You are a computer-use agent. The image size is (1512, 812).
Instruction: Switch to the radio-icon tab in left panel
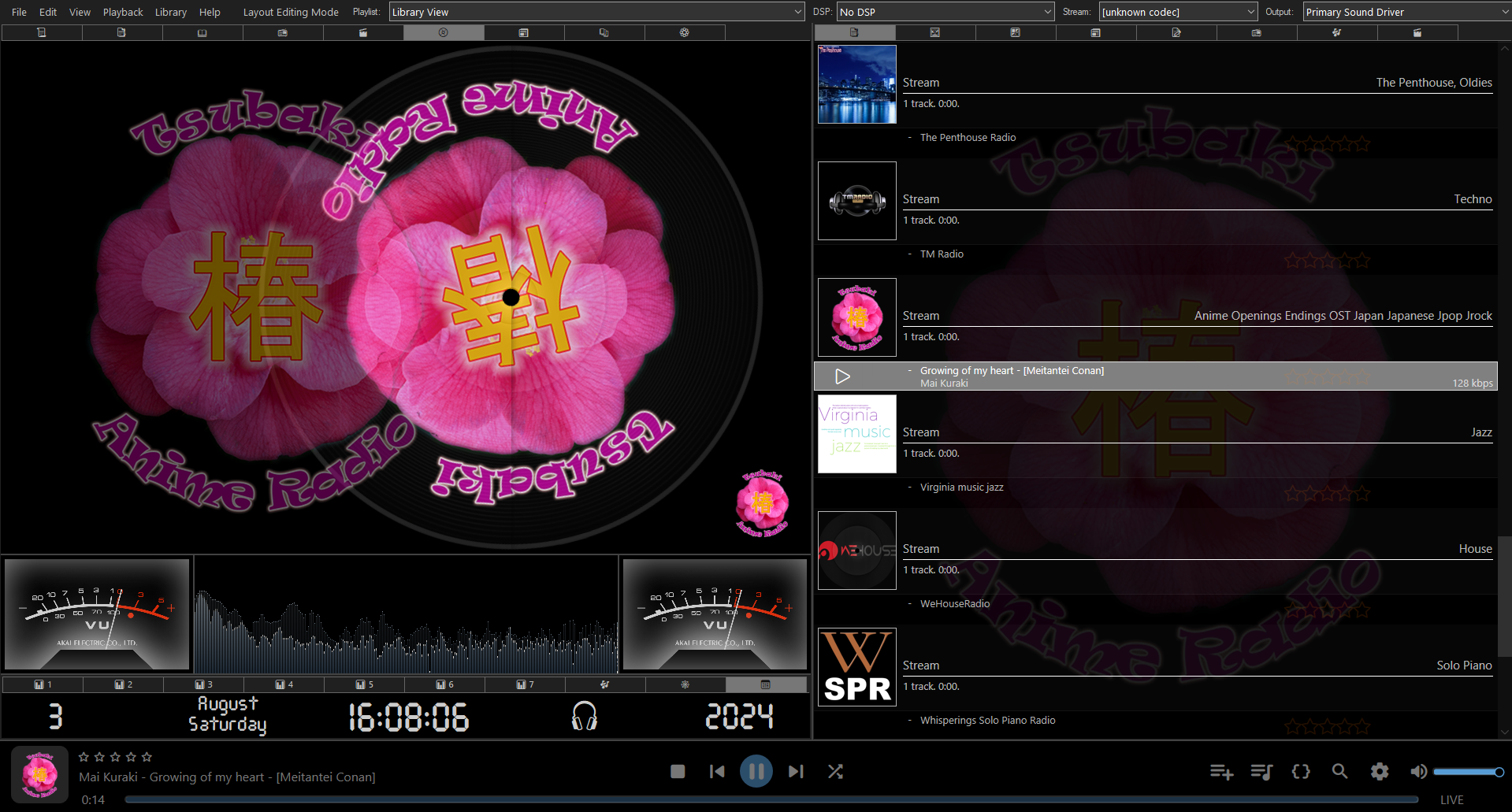tap(283, 32)
